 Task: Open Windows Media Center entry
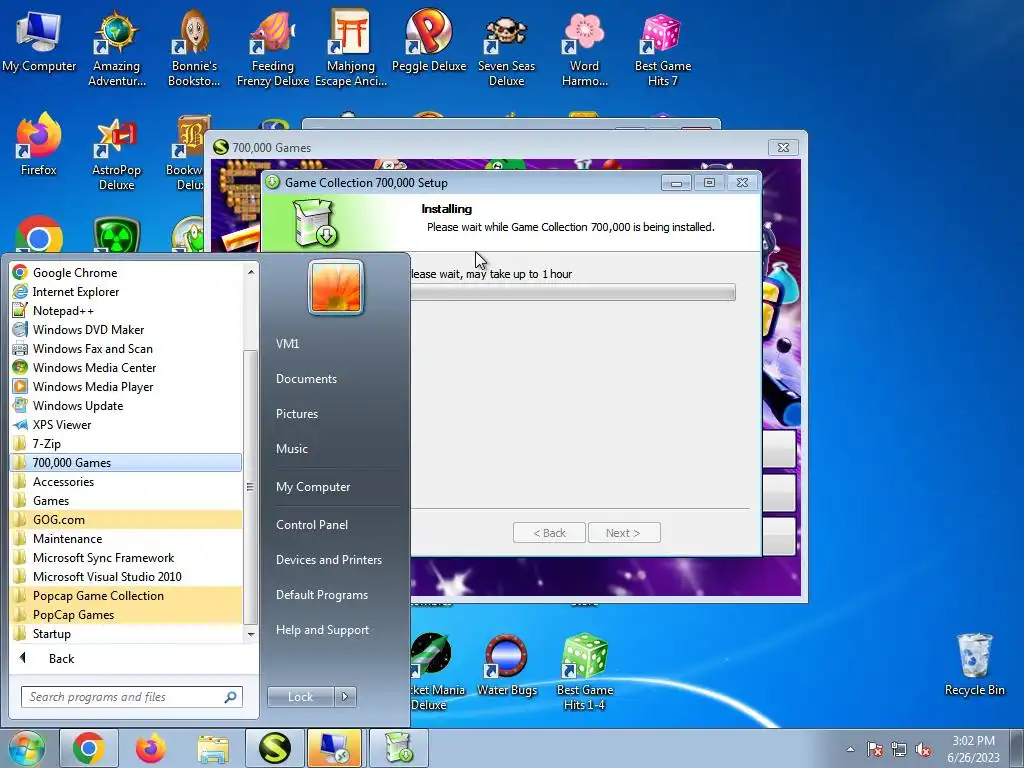tap(126, 368)
